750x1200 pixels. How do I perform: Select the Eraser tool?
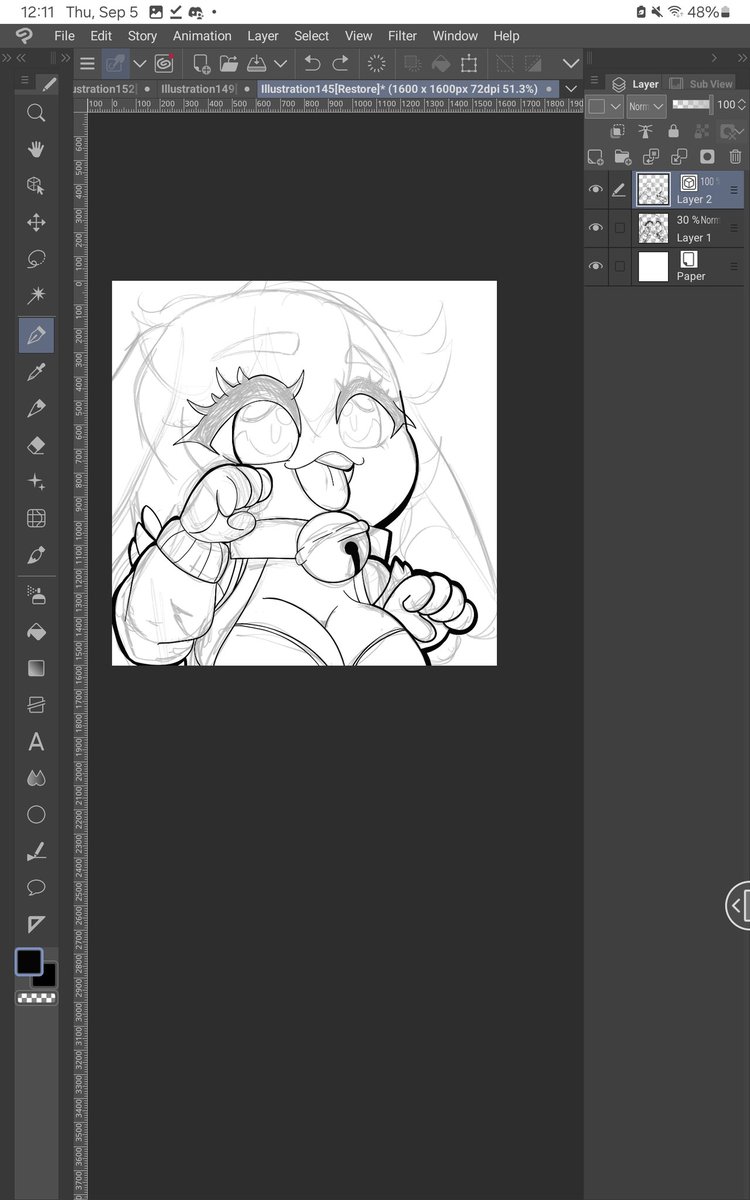pyautogui.click(x=36, y=445)
